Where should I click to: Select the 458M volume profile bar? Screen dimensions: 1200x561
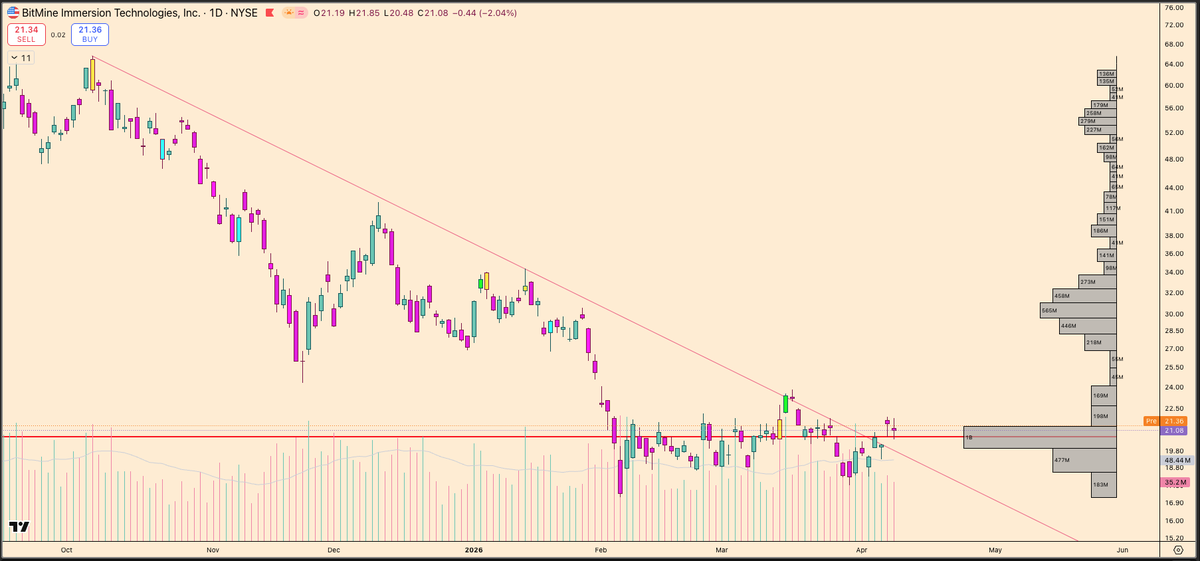pyautogui.click(x=1084, y=296)
